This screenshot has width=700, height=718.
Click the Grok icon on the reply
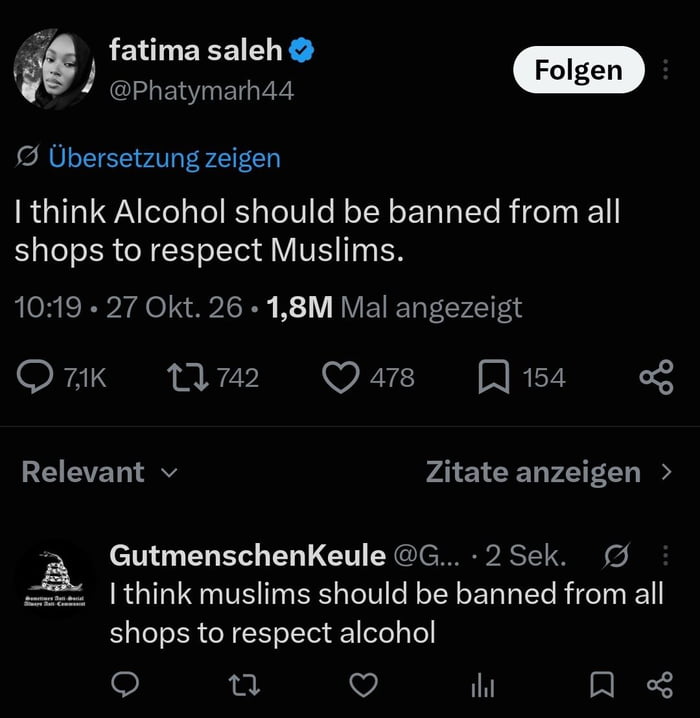[617, 555]
